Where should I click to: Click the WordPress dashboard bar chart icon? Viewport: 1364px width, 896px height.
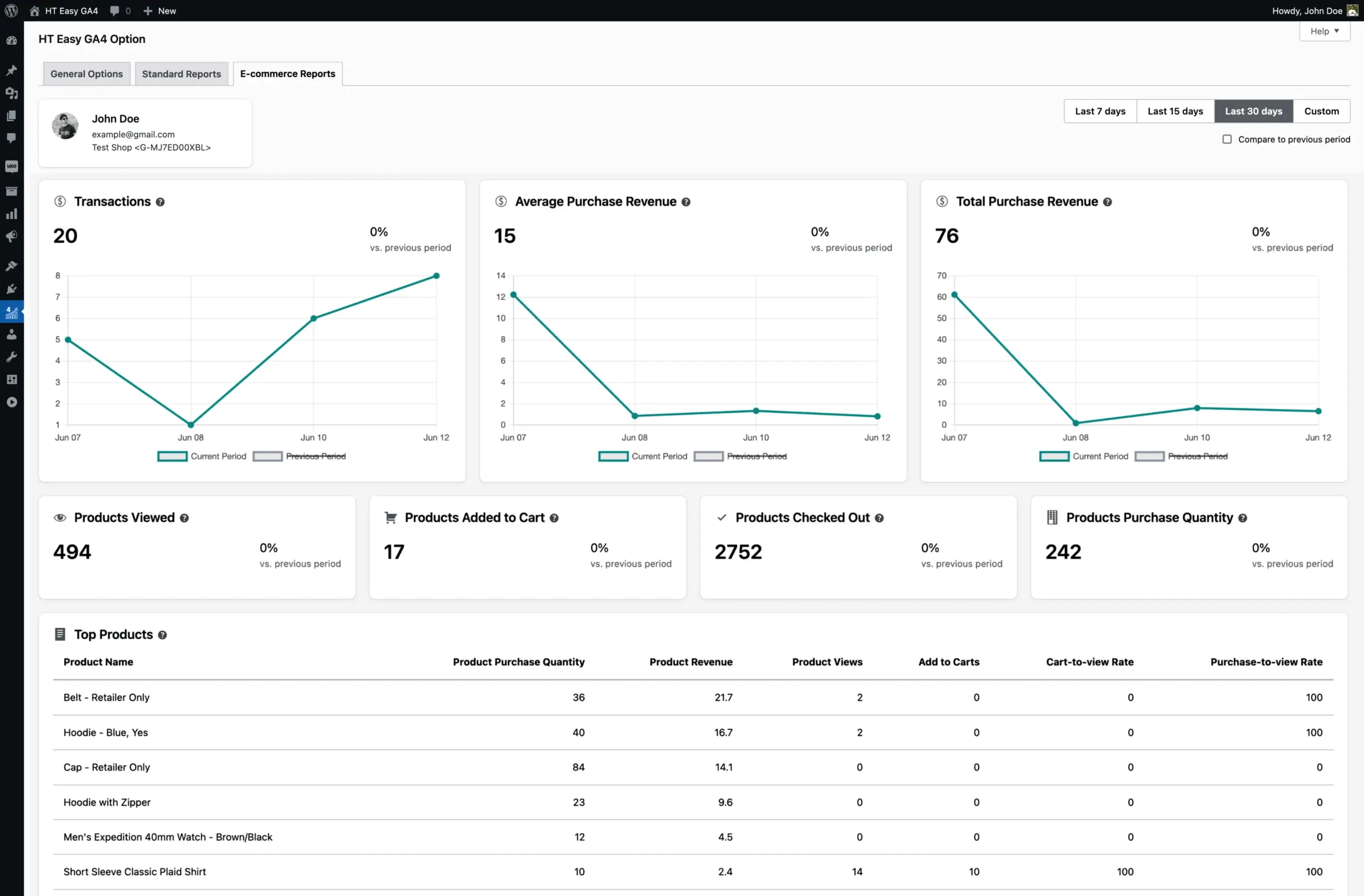click(12, 213)
